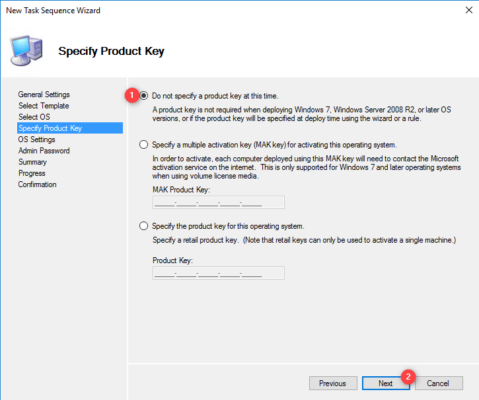The width and height of the screenshot is (479, 400).
Task: Focus the retail Product Key text box
Action: pos(218,273)
